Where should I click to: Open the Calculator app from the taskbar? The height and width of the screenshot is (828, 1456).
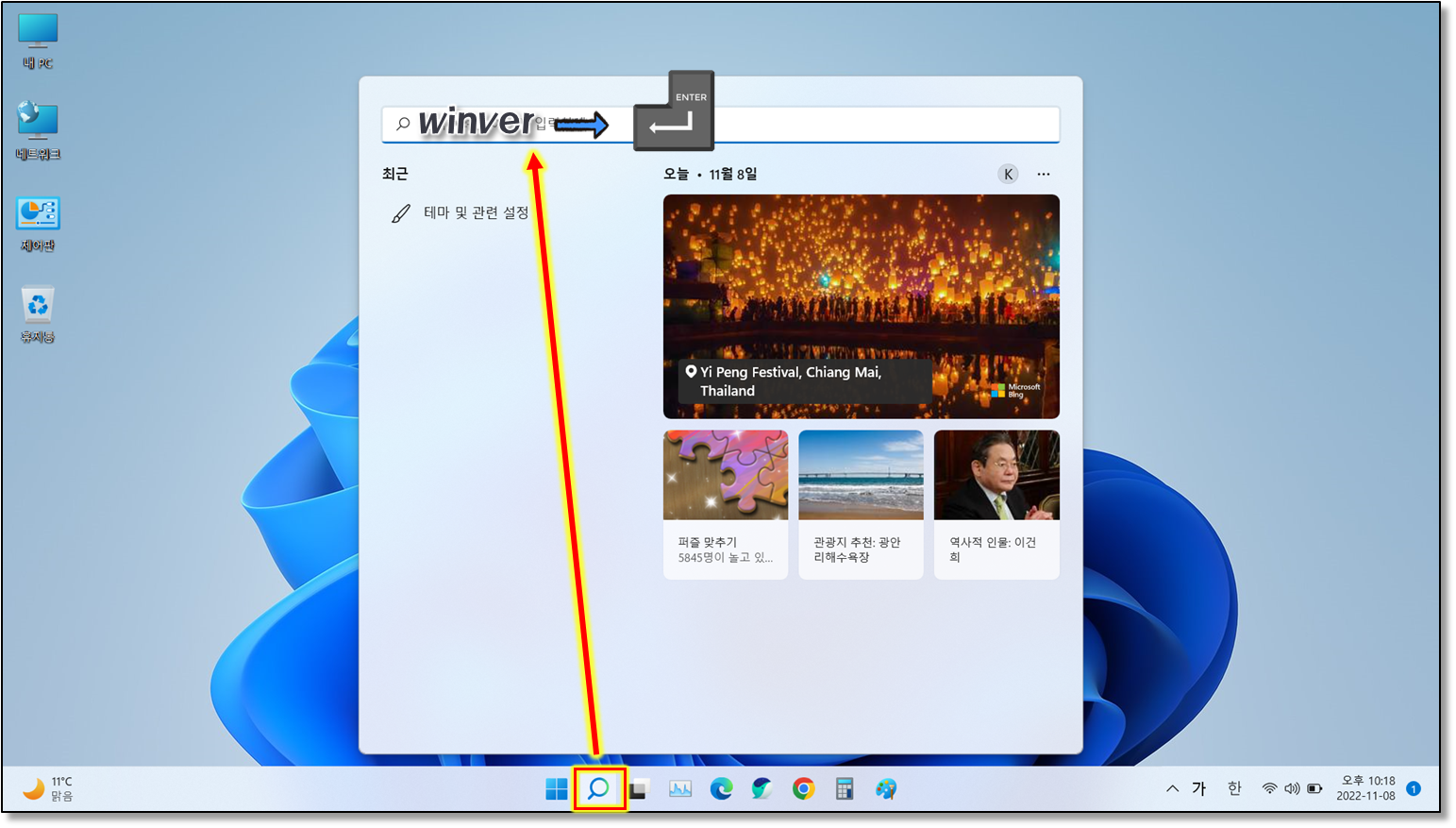click(845, 789)
